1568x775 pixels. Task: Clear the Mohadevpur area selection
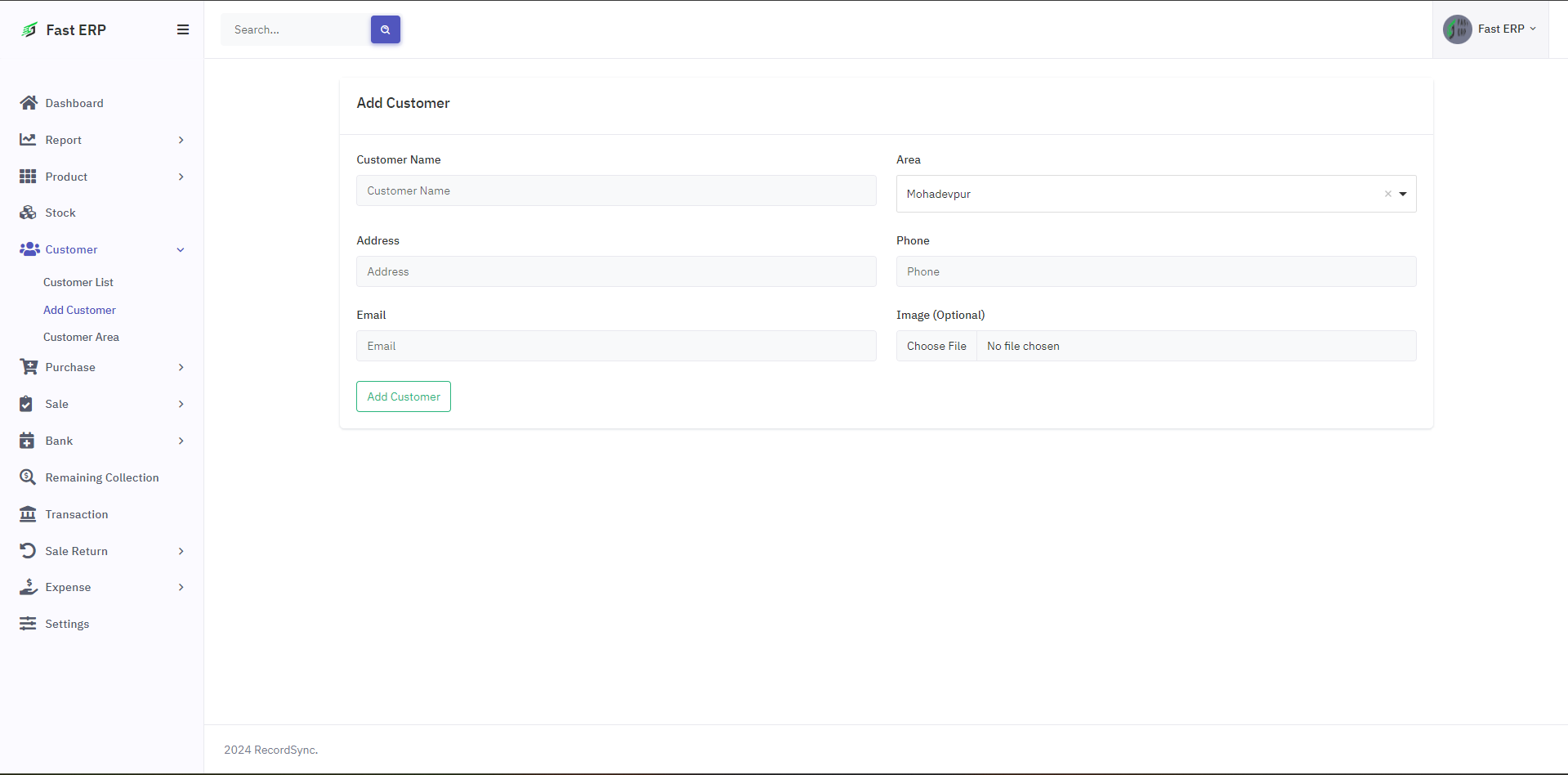[1387, 195]
